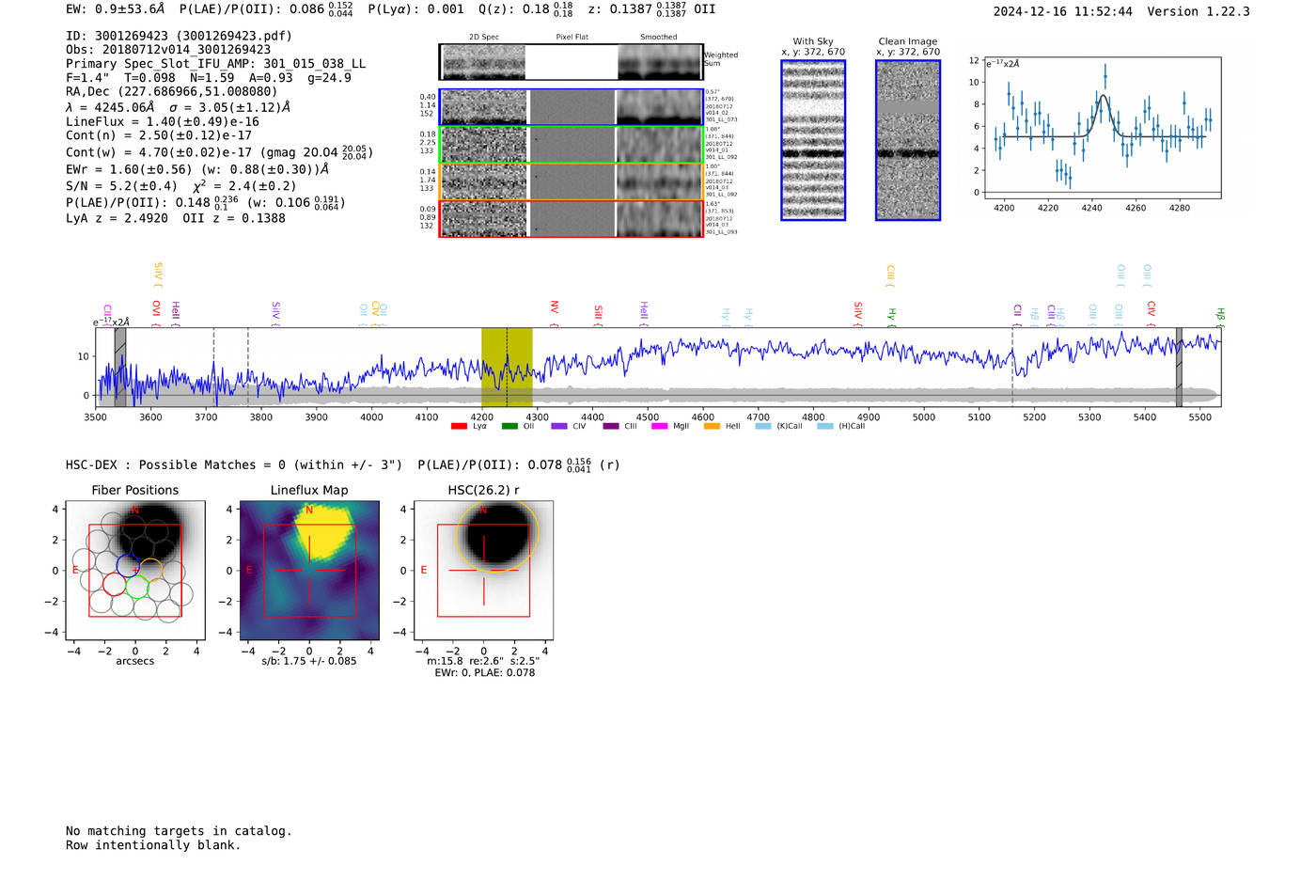This screenshot has height=896, width=1316.
Task: Click the dark purple CIII legend swatch
Action: 611,427
